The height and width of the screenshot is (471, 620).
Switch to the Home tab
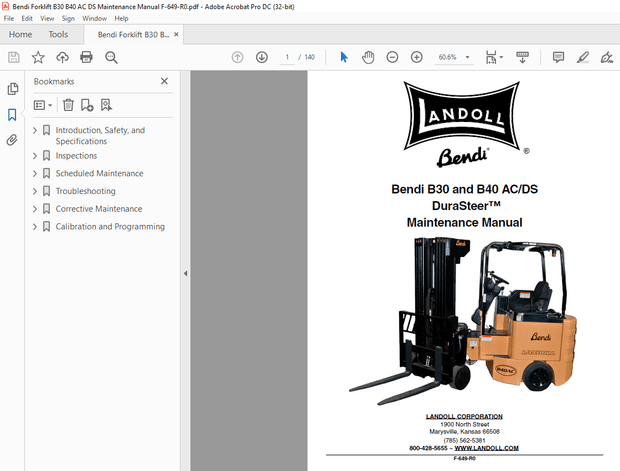tap(20, 34)
